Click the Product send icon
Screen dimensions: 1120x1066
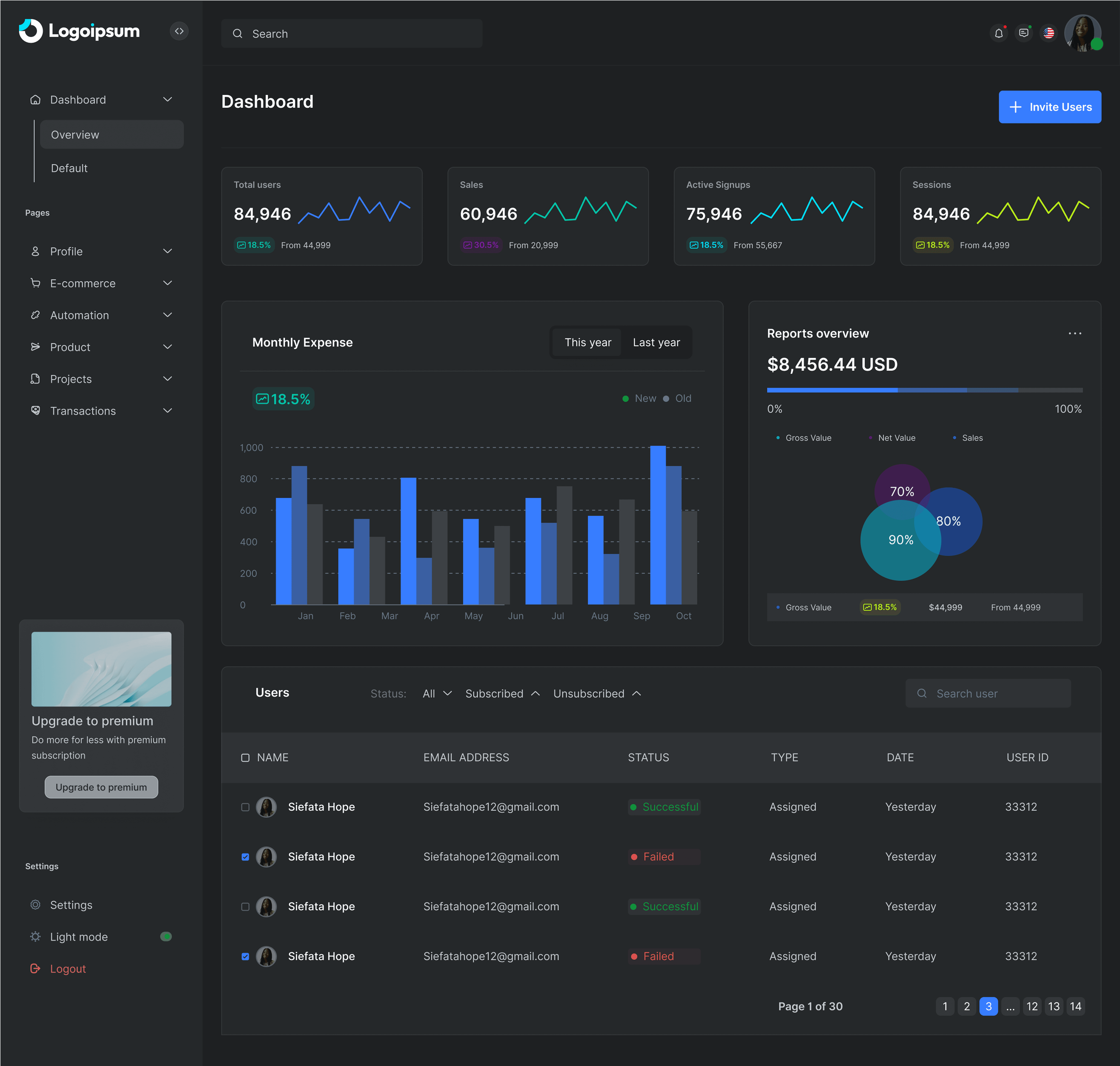pos(35,347)
